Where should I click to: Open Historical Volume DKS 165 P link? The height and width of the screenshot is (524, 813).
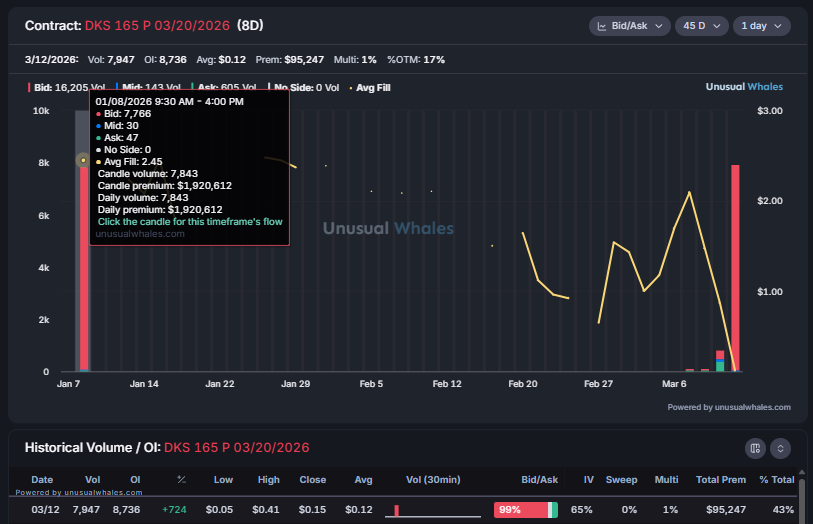coord(236,447)
